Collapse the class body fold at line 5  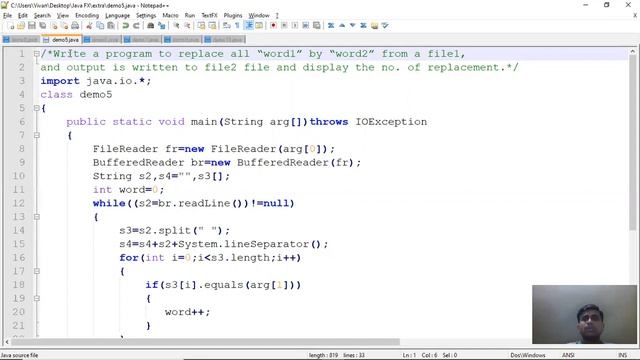coord(37,108)
